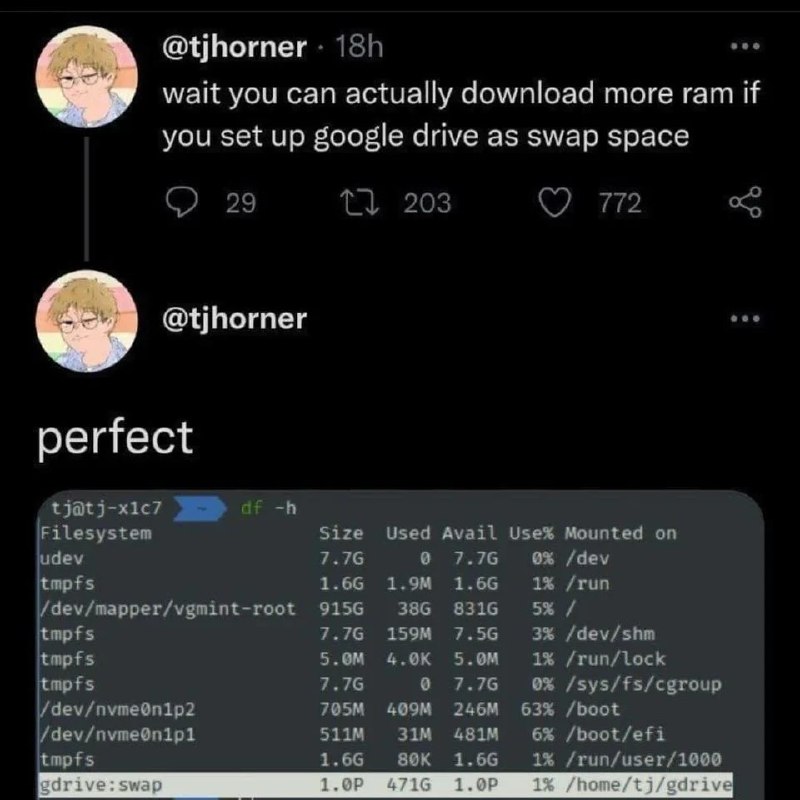Open the terminal screenshot image
This screenshot has height=800, width=800.
pos(400,645)
